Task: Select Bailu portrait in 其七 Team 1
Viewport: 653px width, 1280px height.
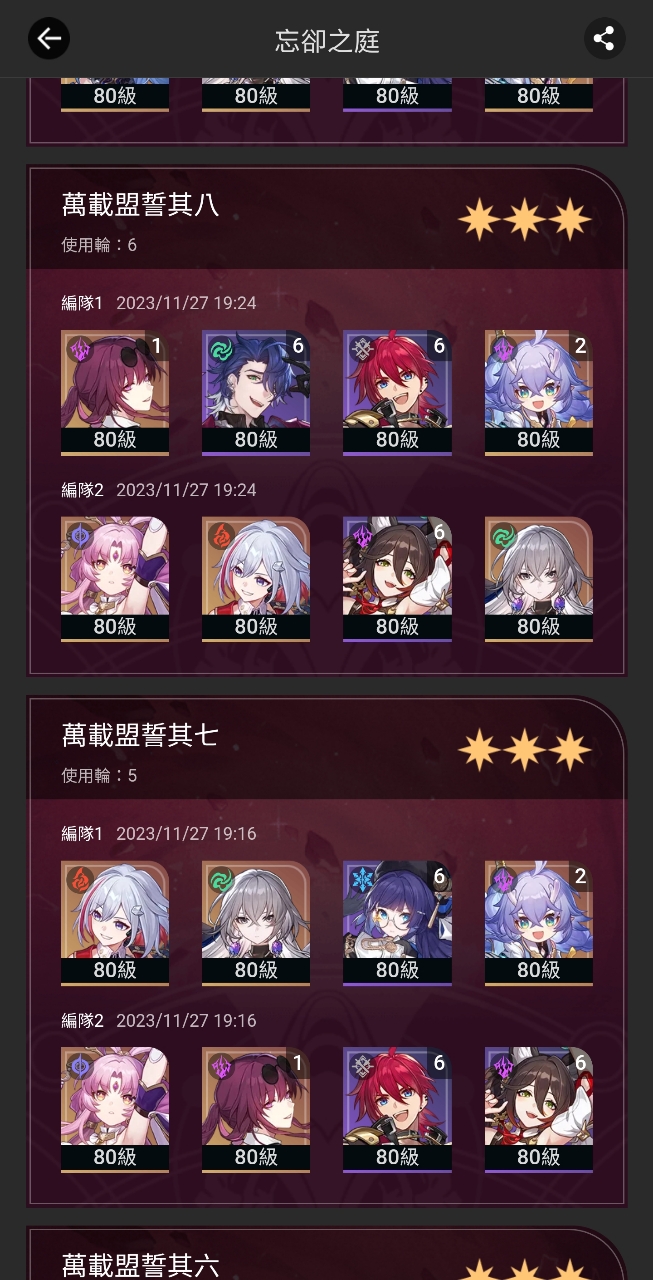Action: click(539, 923)
